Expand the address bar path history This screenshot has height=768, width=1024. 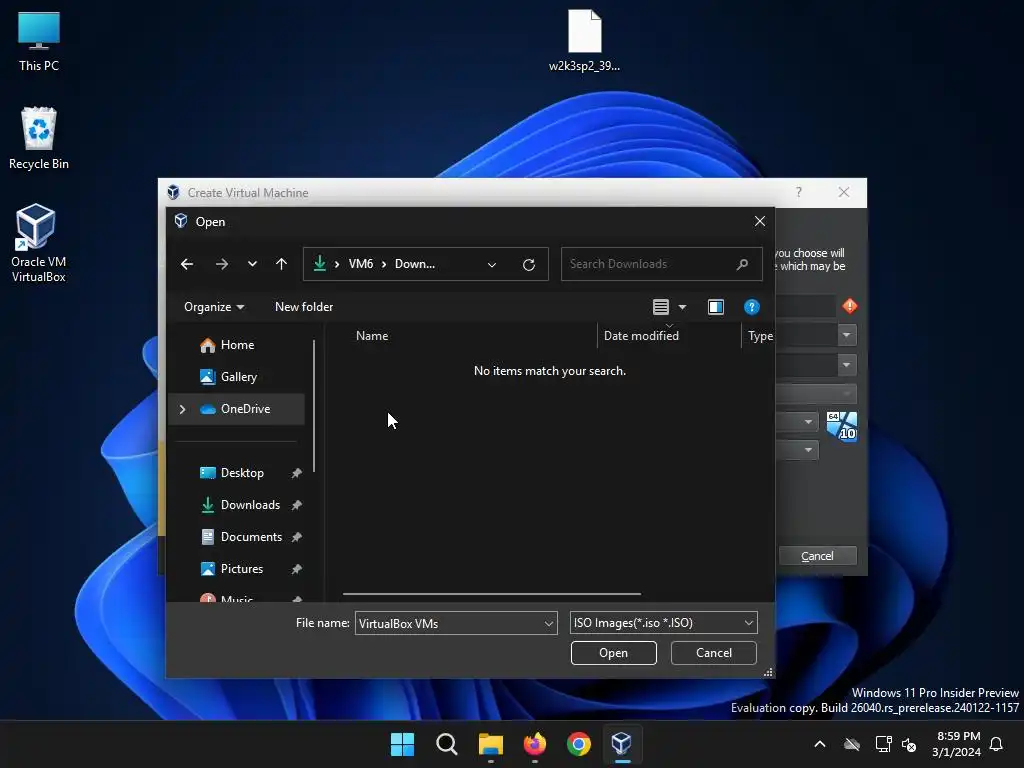pos(492,264)
